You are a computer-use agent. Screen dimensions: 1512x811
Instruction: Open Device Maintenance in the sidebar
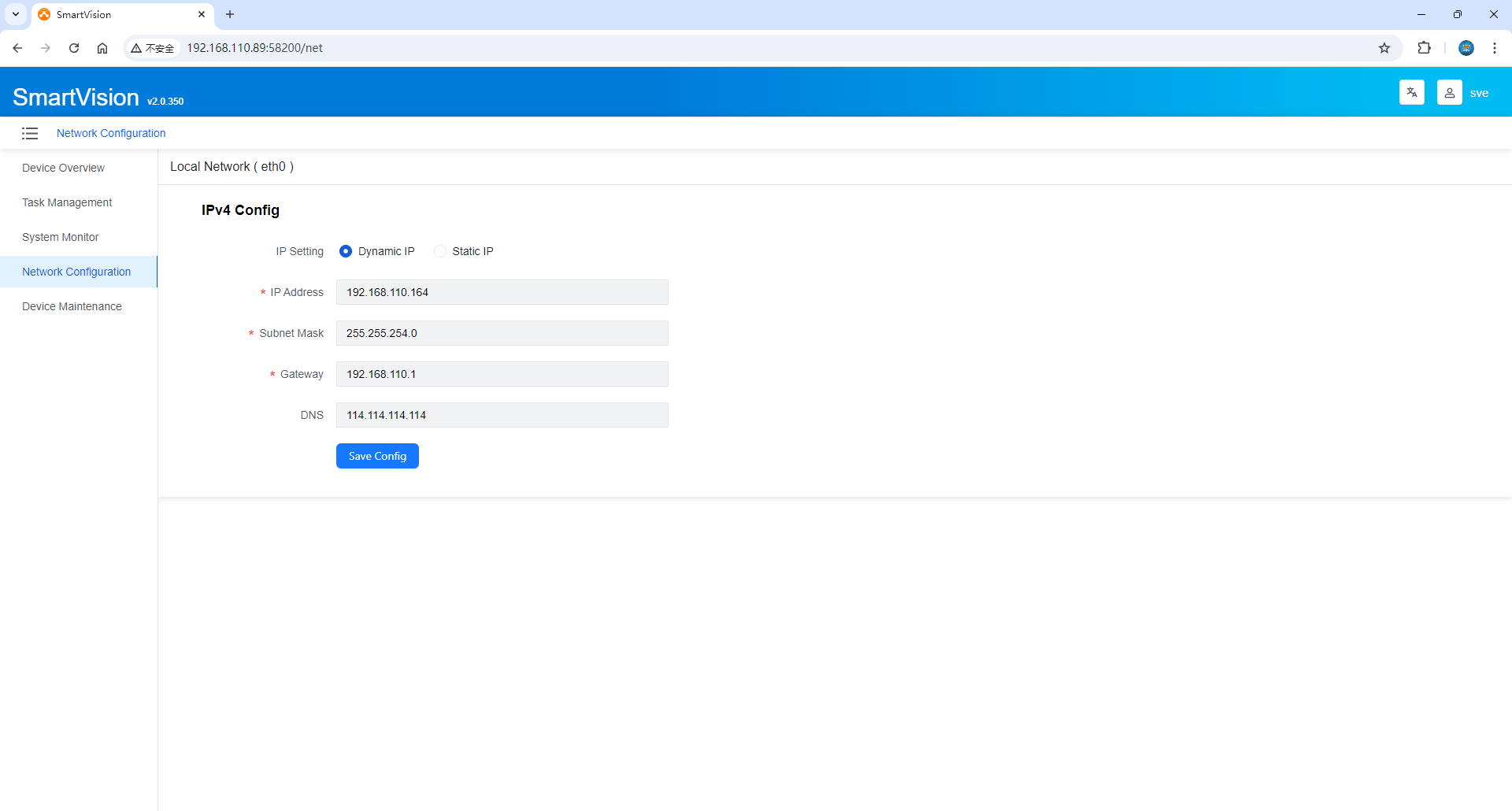coord(72,306)
